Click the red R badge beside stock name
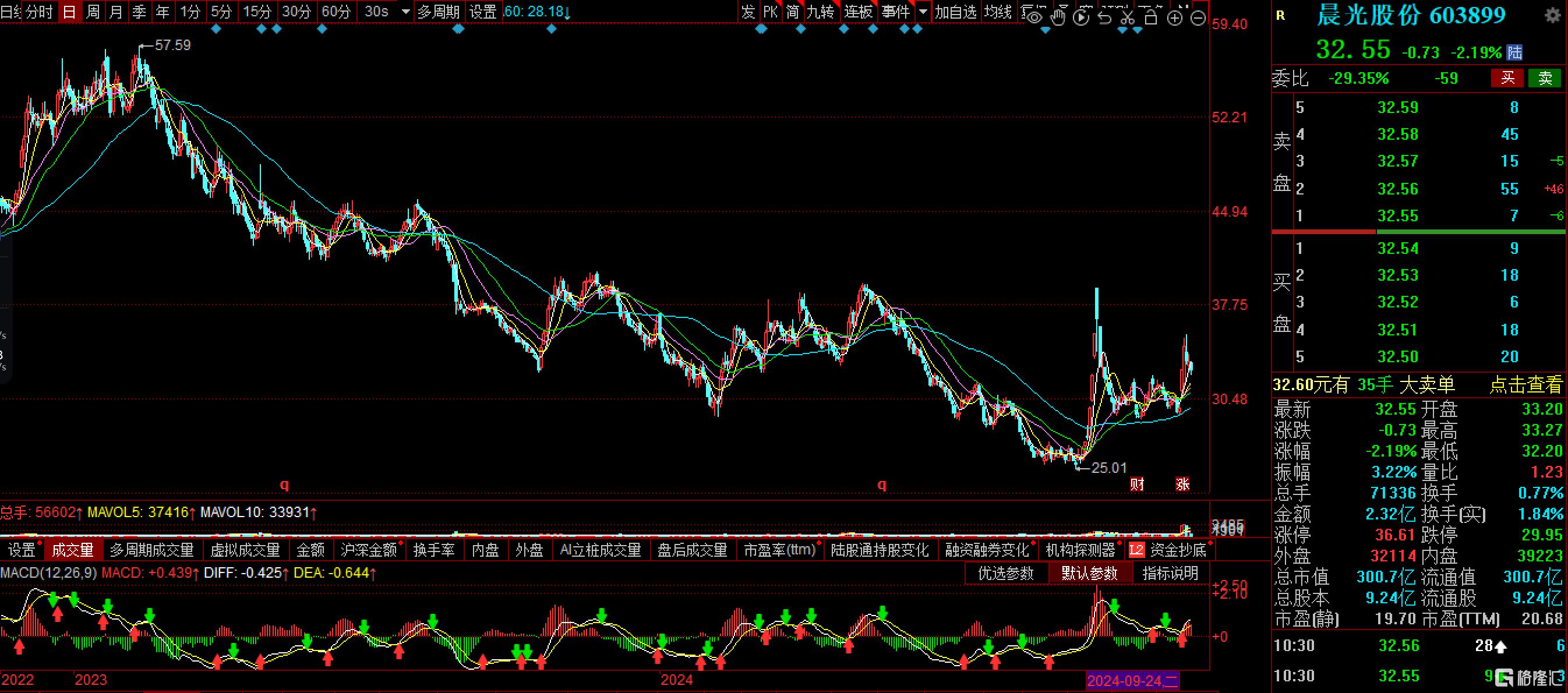This screenshot has width=1568, height=693. (x=1281, y=16)
